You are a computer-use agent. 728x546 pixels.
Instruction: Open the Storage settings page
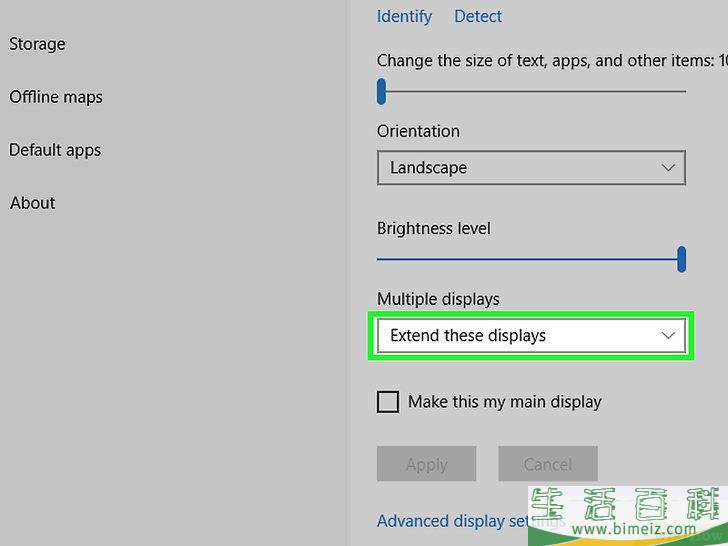point(37,44)
